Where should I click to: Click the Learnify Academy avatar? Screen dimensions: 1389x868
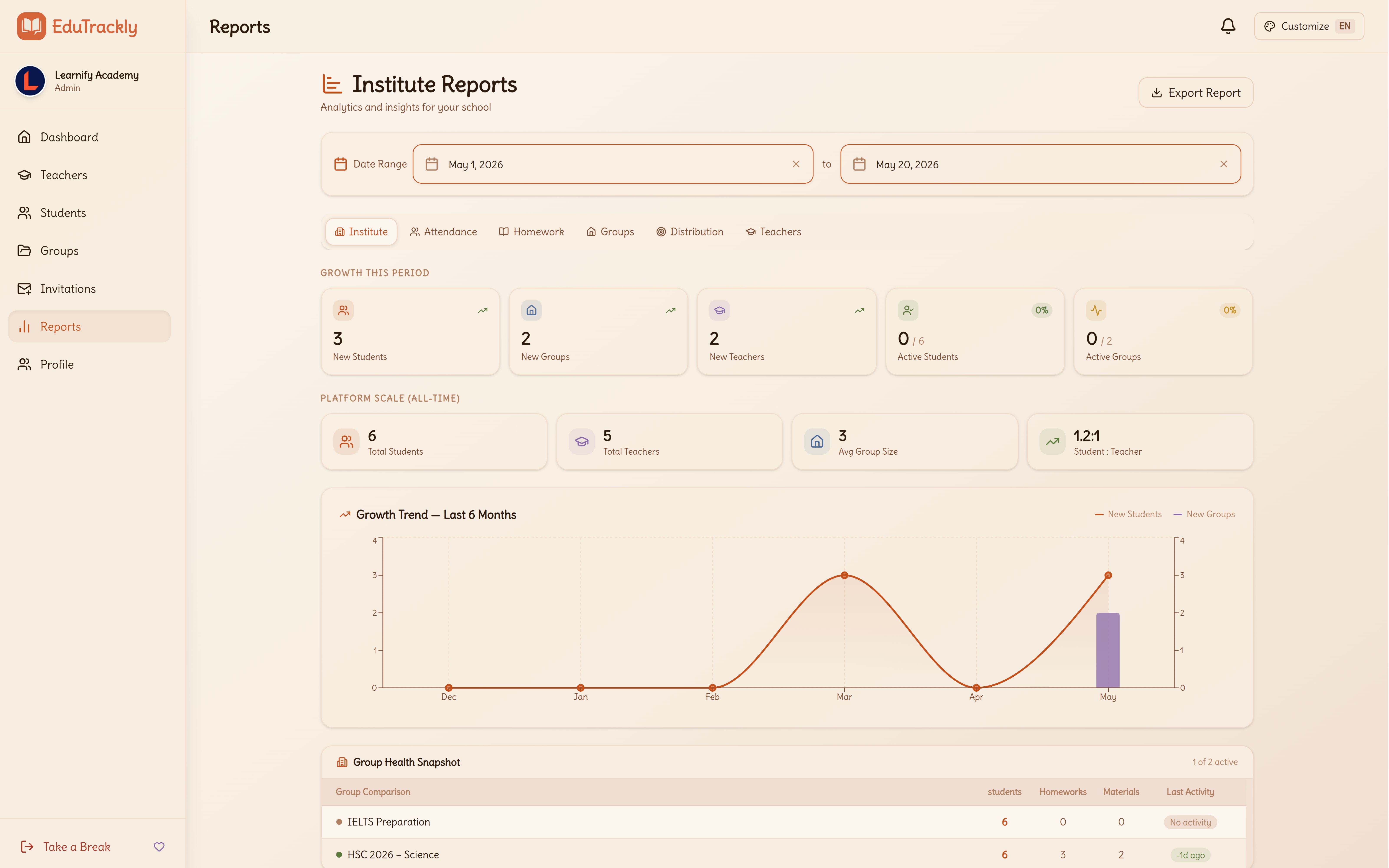(x=30, y=81)
